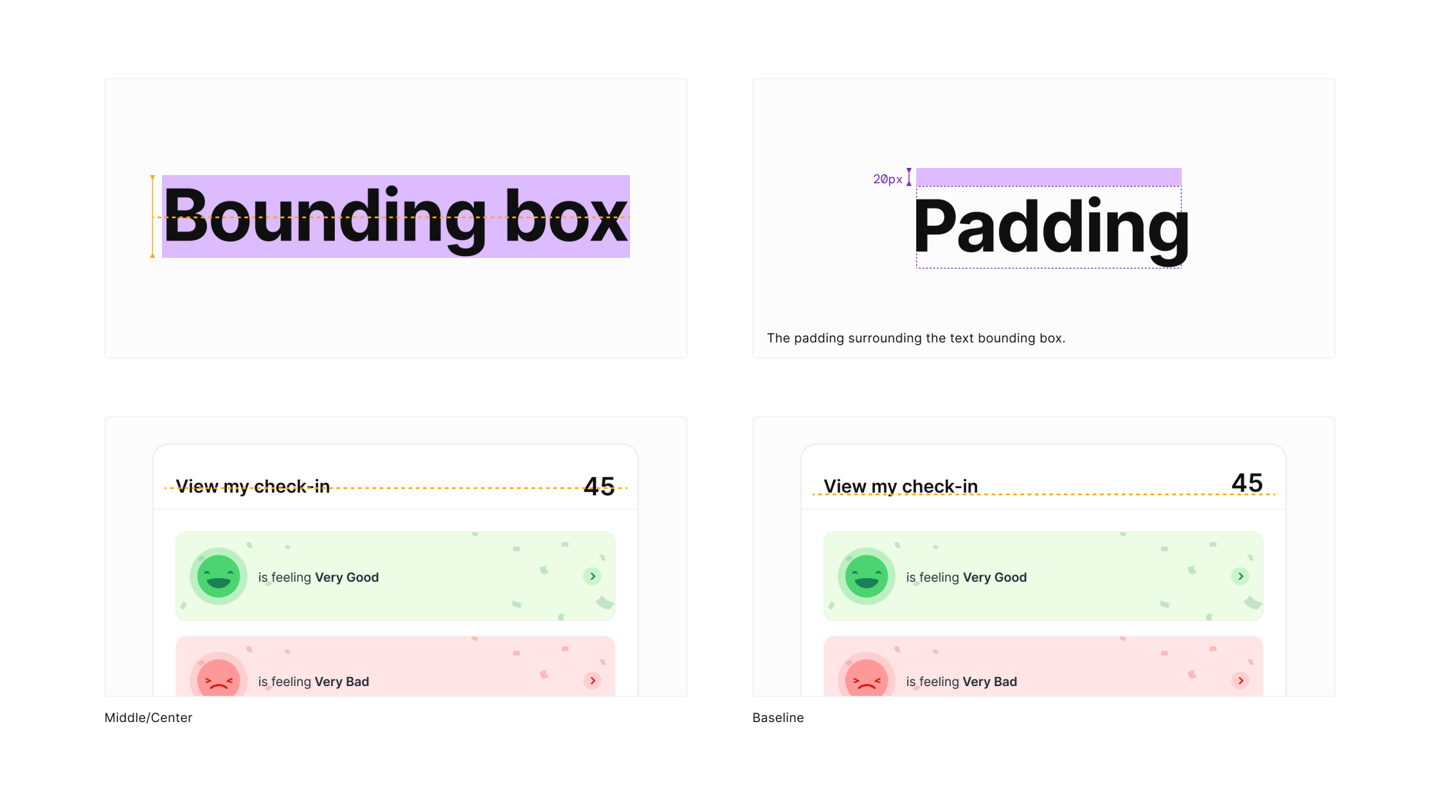Select the orange height marker beside Bounding box
1440x800 pixels.
pos(152,217)
